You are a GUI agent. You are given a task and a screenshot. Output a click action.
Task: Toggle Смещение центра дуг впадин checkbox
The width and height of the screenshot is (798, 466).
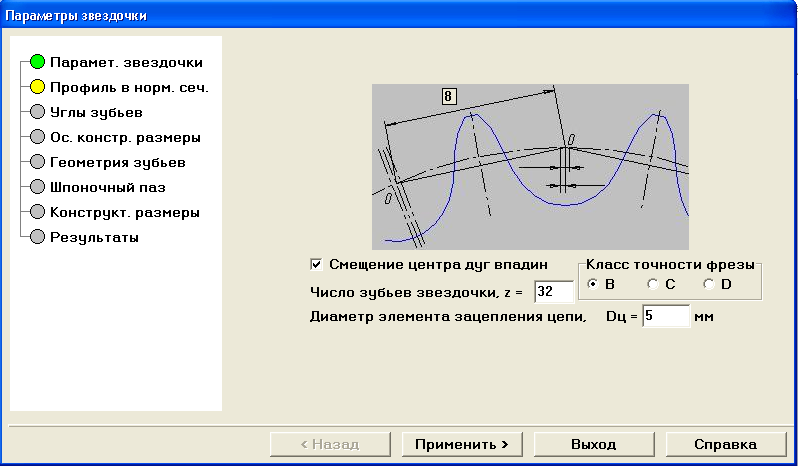[316, 265]
